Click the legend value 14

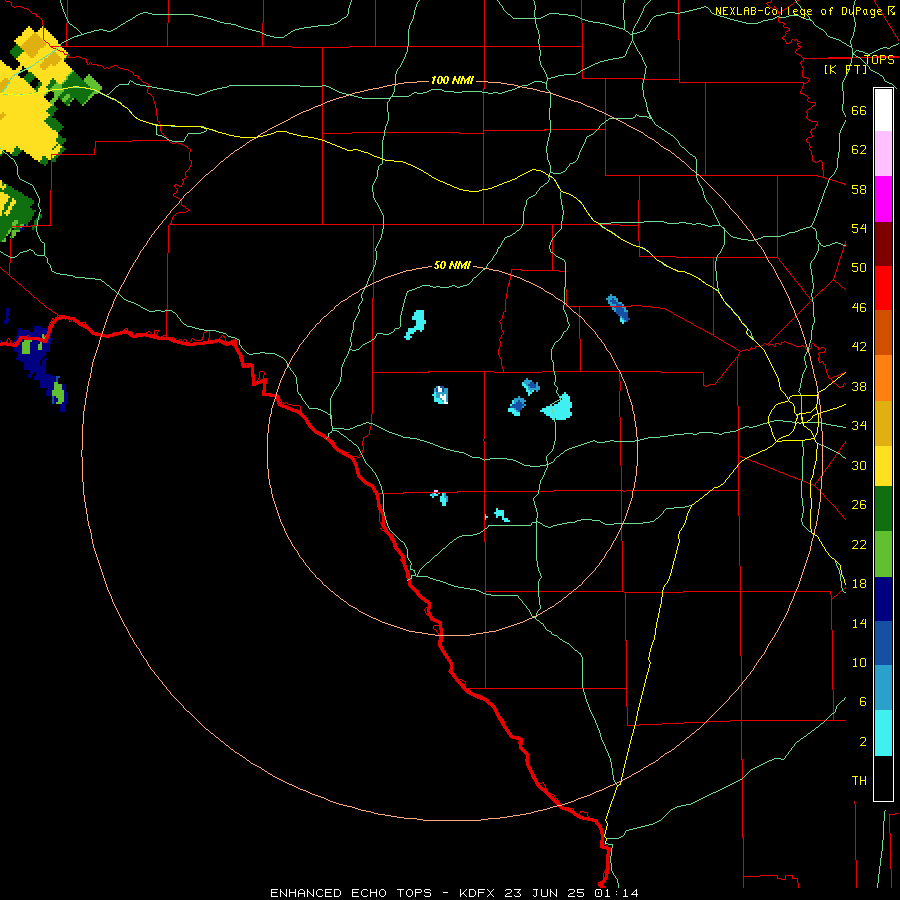[859, 623]
